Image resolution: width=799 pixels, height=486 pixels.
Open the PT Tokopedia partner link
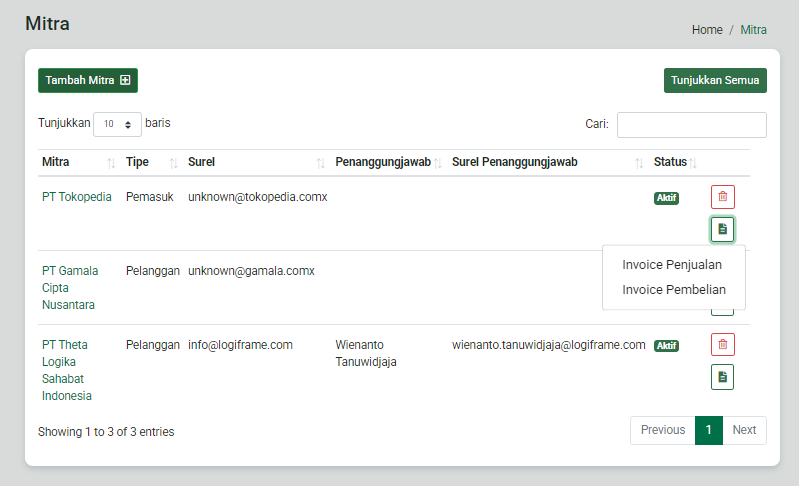pyautogui.click(x=76, y=197)
